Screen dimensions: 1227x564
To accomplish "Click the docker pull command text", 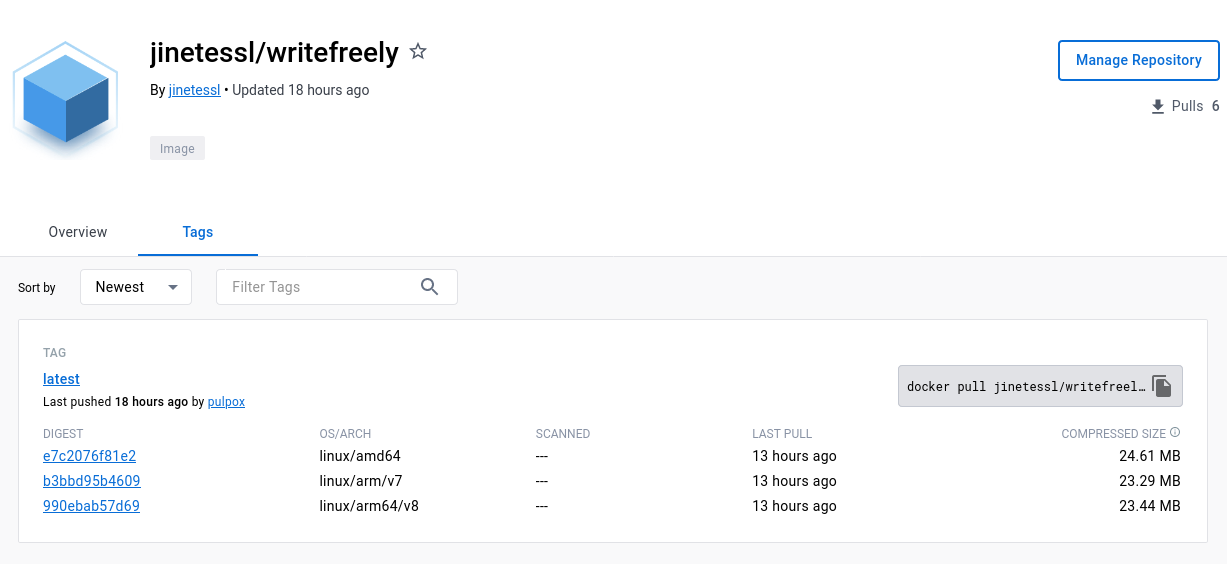I will 1025,387.
